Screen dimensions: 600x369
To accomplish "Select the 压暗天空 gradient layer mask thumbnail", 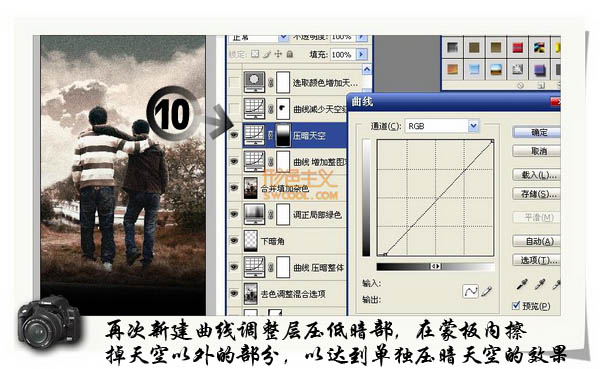I will pyautogui.click(x=283, y=135).
